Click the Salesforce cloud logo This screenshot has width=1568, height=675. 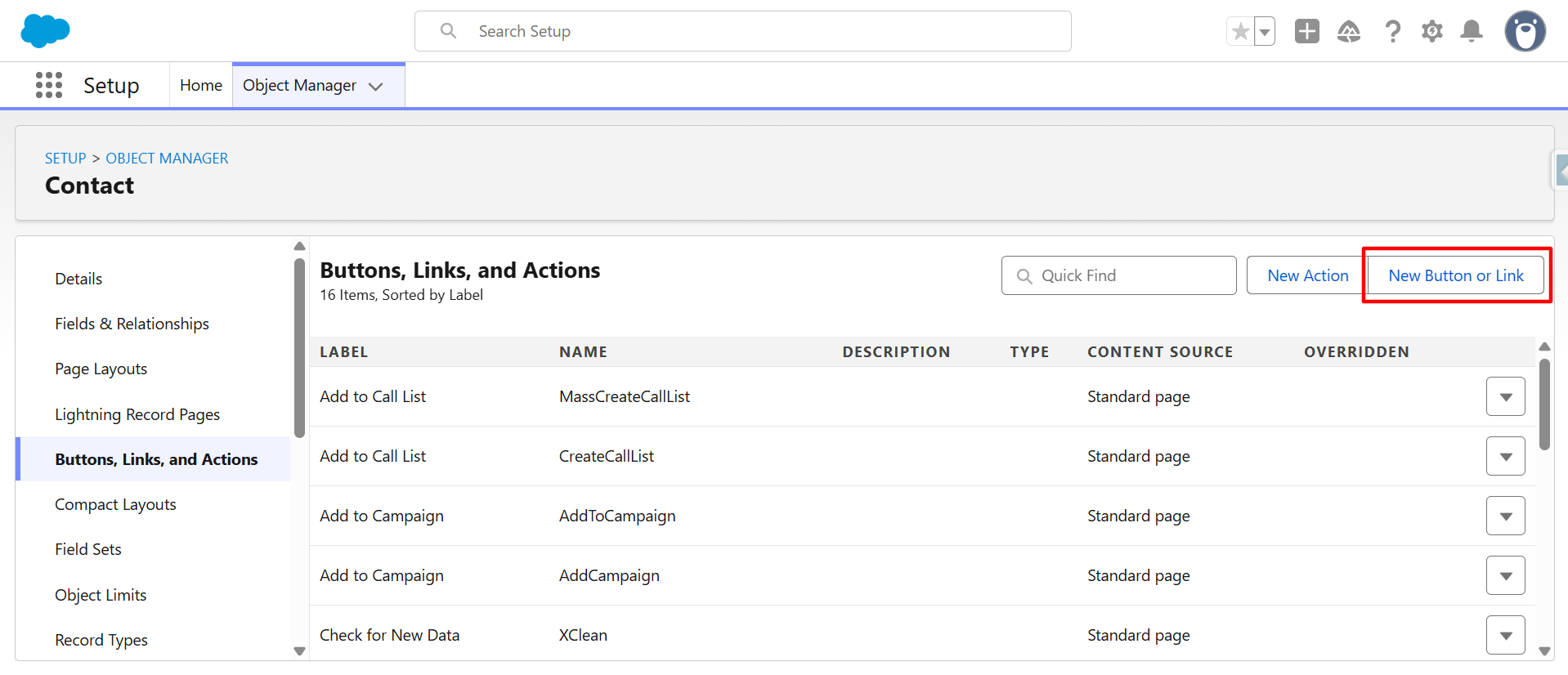click(x=45, y=31)
